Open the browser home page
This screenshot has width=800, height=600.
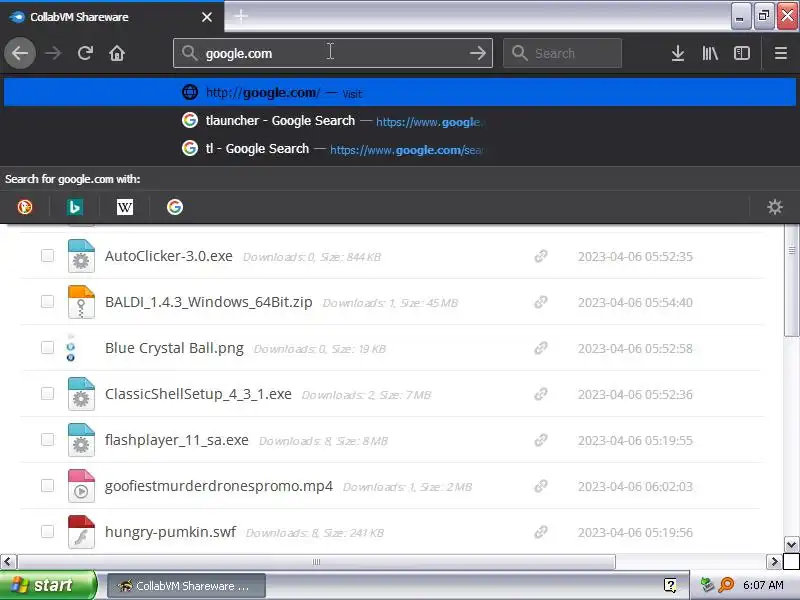click(117, 53)
